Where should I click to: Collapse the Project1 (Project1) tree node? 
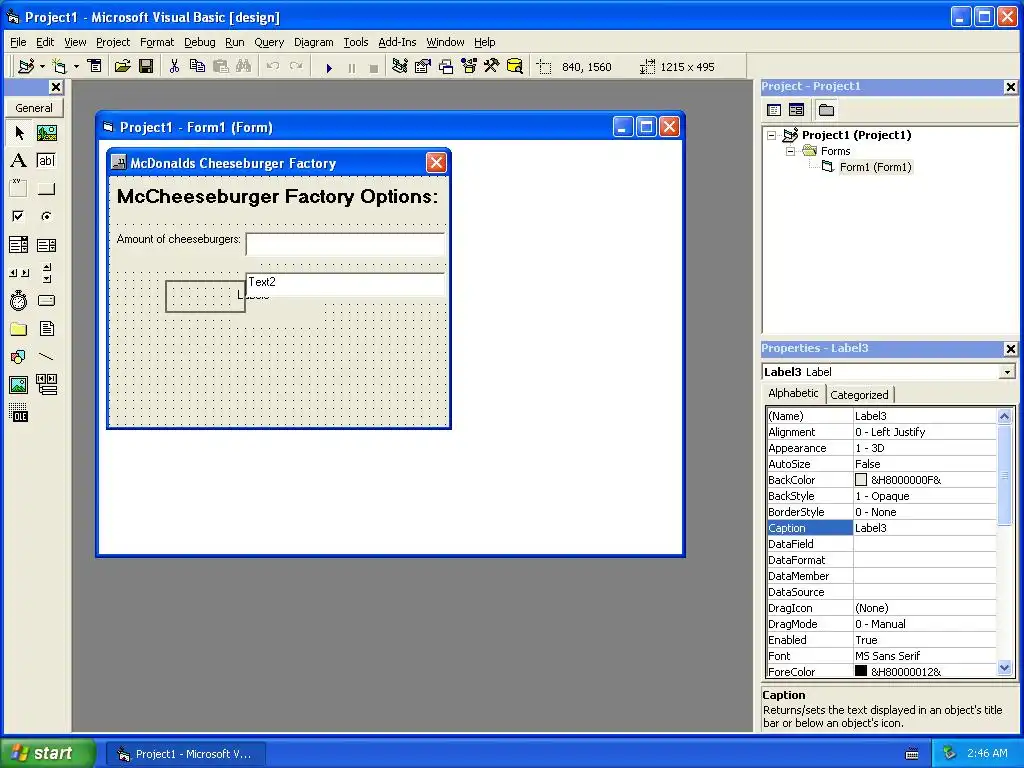point(772,135)
